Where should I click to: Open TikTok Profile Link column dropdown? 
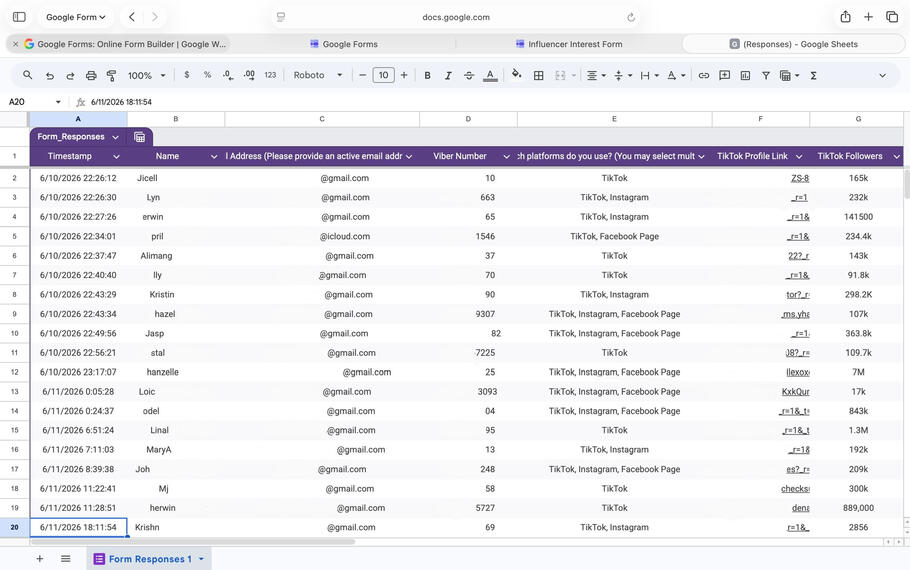799,156
